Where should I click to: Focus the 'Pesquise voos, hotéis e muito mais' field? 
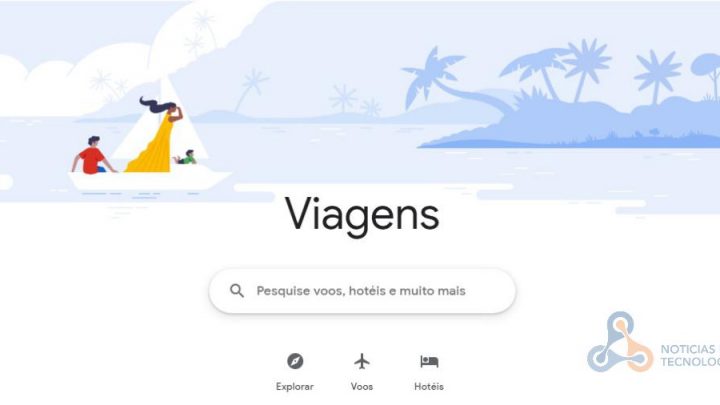click(x=362, y=291)
